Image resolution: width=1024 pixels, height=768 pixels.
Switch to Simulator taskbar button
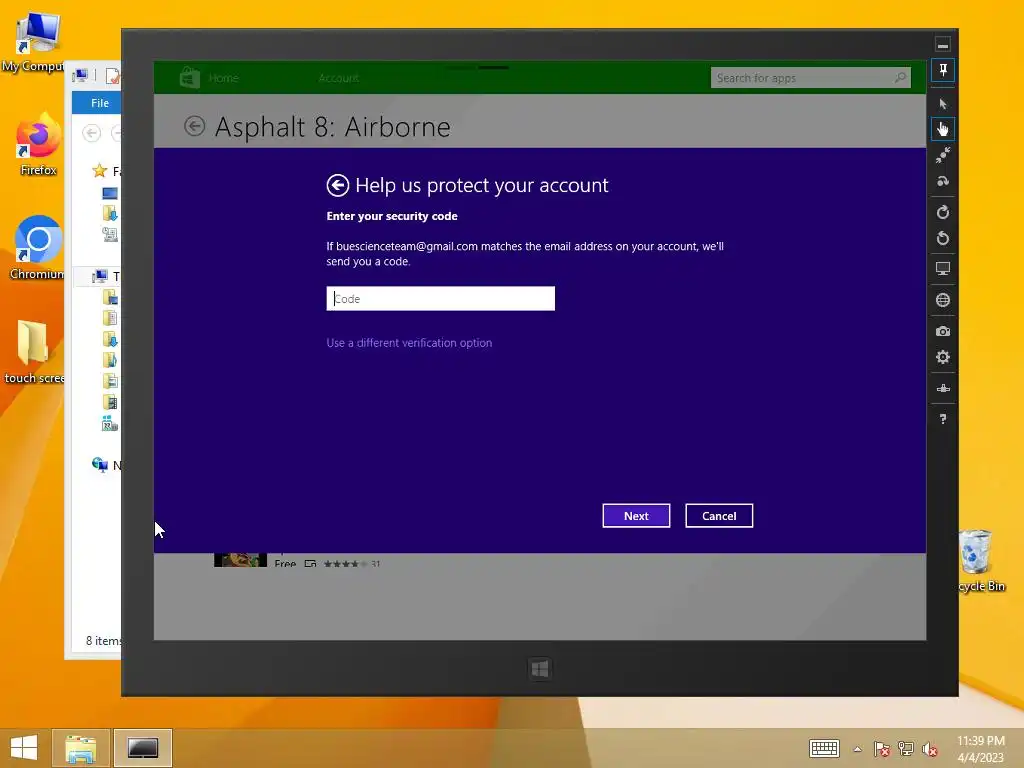pyautogui.click(x=142, y=748)
